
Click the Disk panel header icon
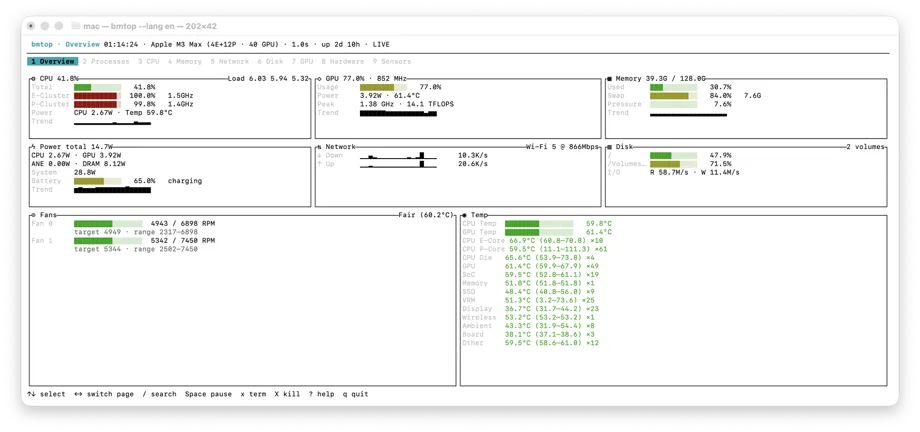pos(610,147)
